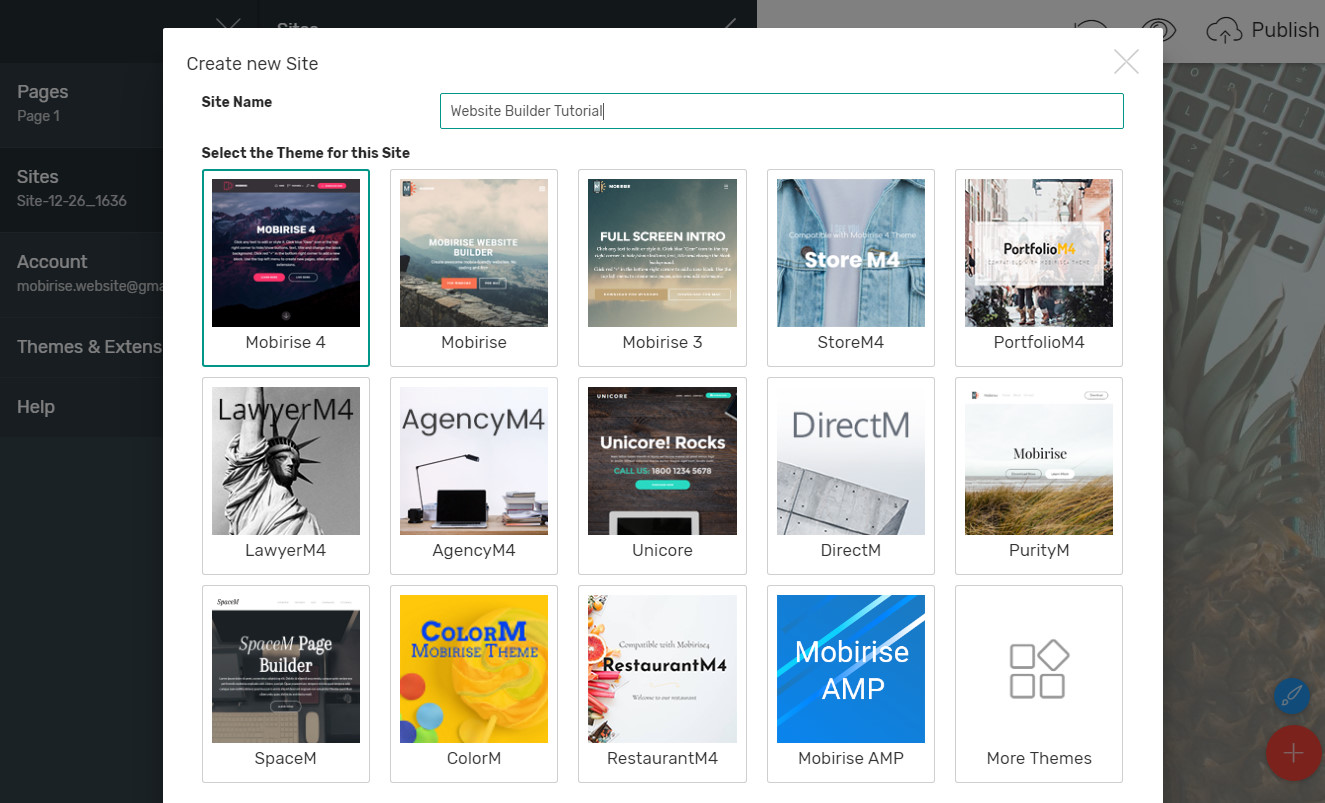This screenshot has width=1325, height=803.
Task: Click the Site Name input field
Action: coord(781,111)
